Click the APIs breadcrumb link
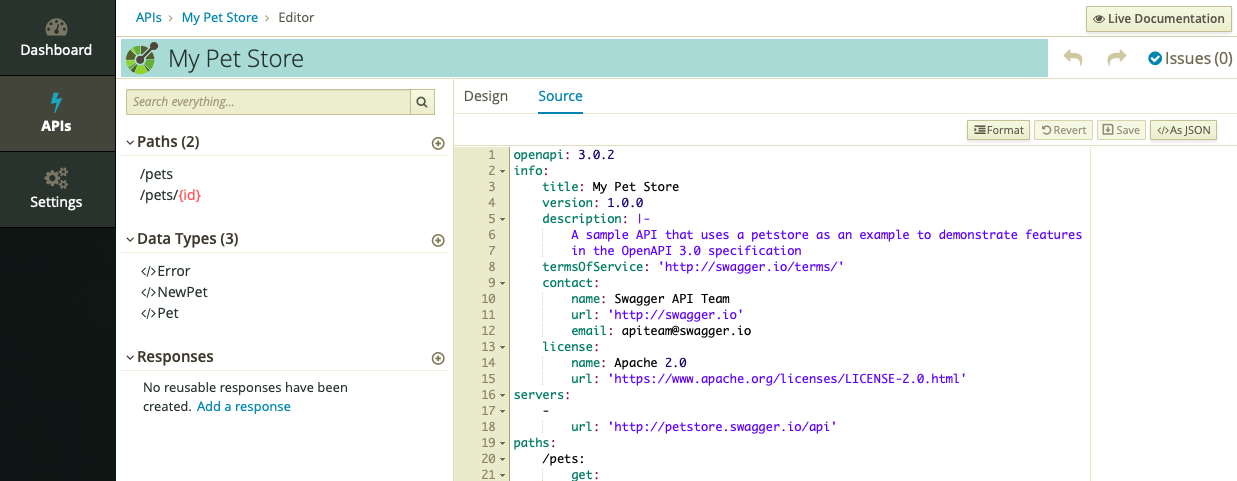The image size is (1237, 481). click(x=150, y=18)
